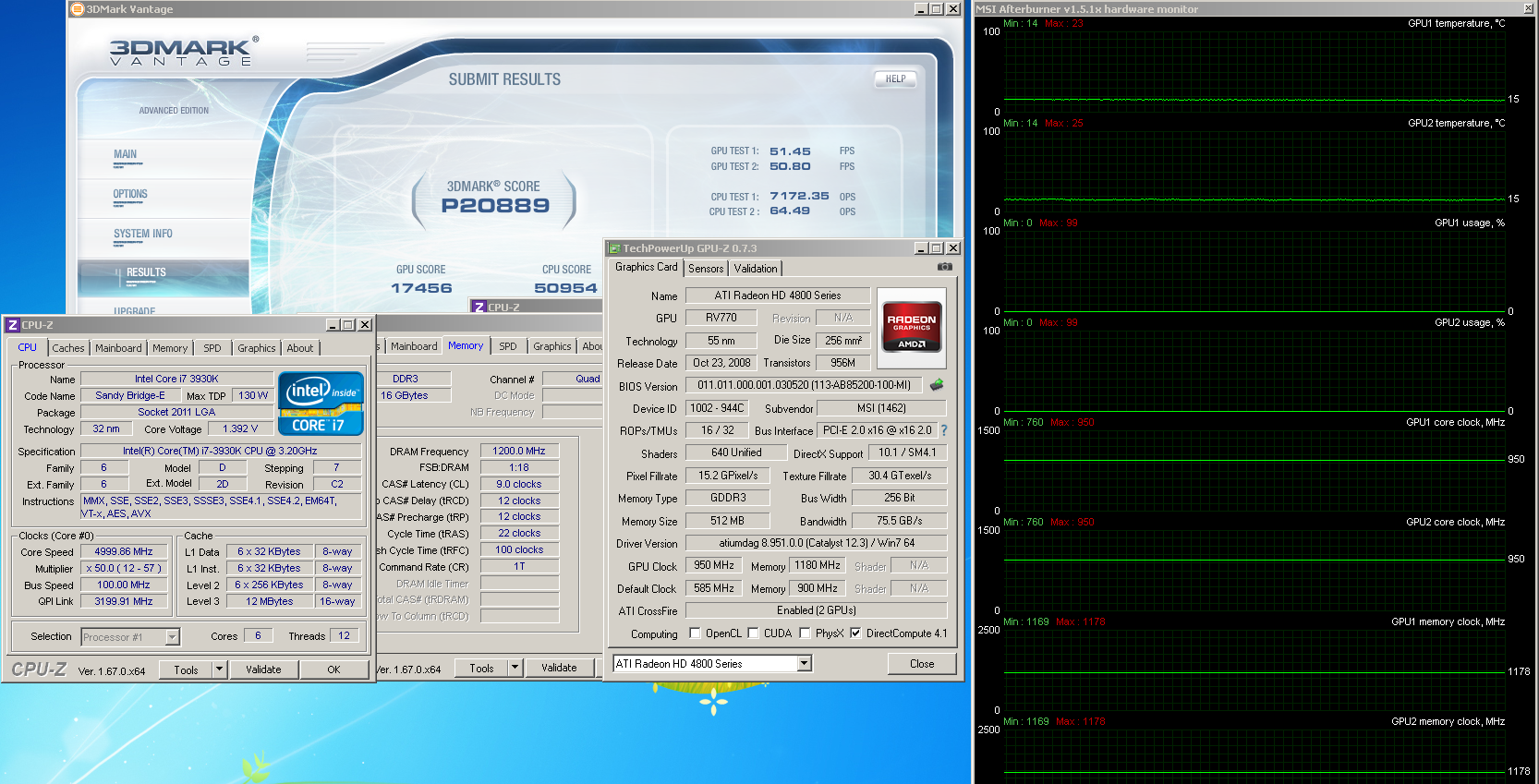Image resolution: width=1539 pixels, height=784 pixels.
Task: Click the Memory tab in background CPU-Z
Action: pyautogui.click(x=466, y=345)
